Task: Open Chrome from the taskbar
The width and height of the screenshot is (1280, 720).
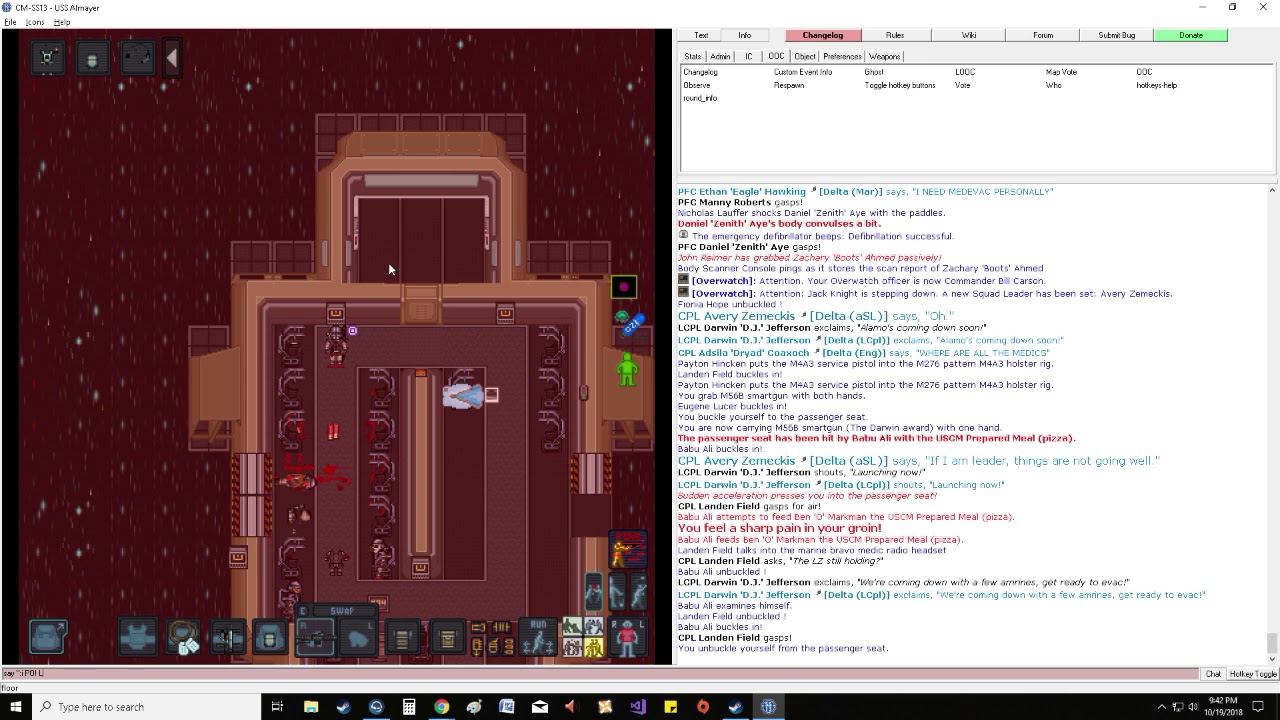Action: tap(441, 707)
